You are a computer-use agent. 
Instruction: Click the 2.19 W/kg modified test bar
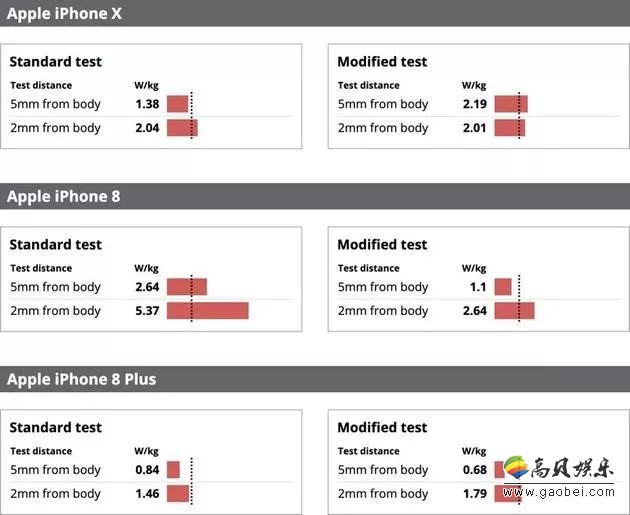[x=511, y=104]
